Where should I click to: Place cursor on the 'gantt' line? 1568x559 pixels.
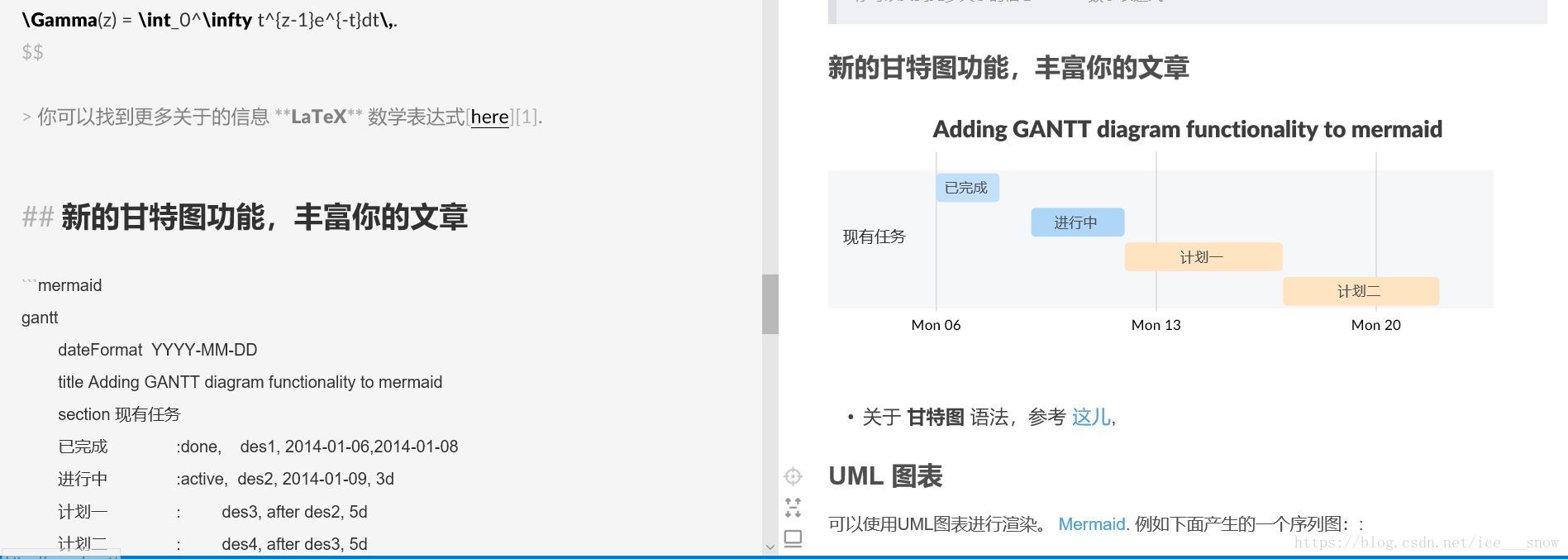40,318
